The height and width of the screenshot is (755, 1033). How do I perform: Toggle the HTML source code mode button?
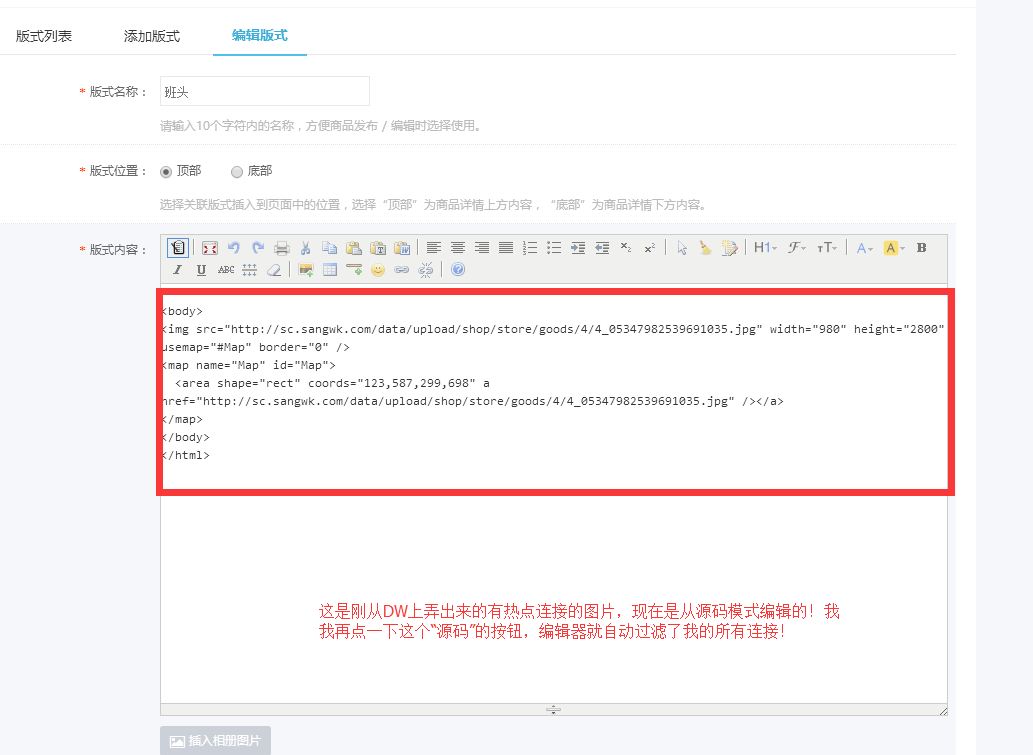pos(178,248)
